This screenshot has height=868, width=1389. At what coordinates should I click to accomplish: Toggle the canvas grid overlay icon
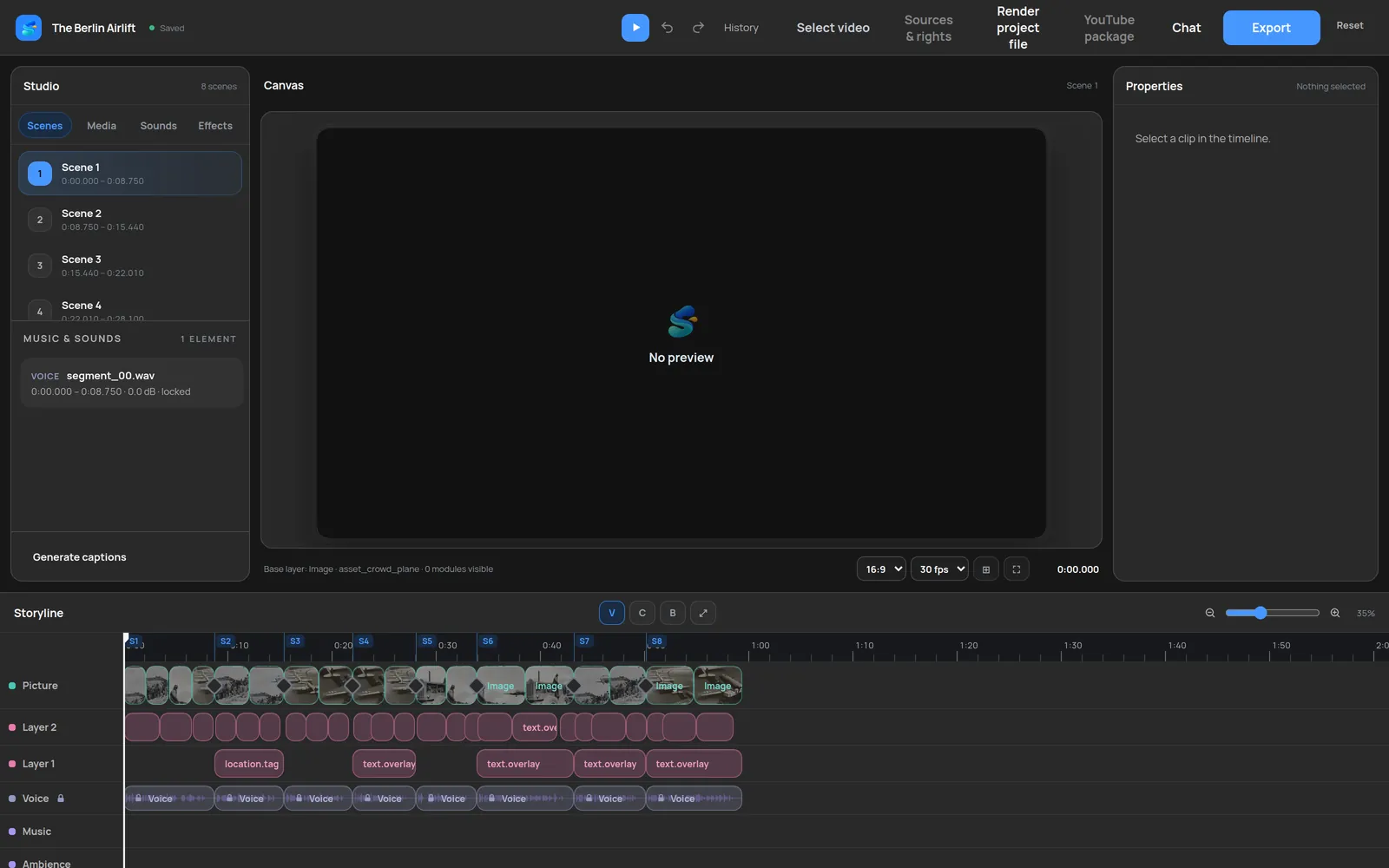click(985, 569)
